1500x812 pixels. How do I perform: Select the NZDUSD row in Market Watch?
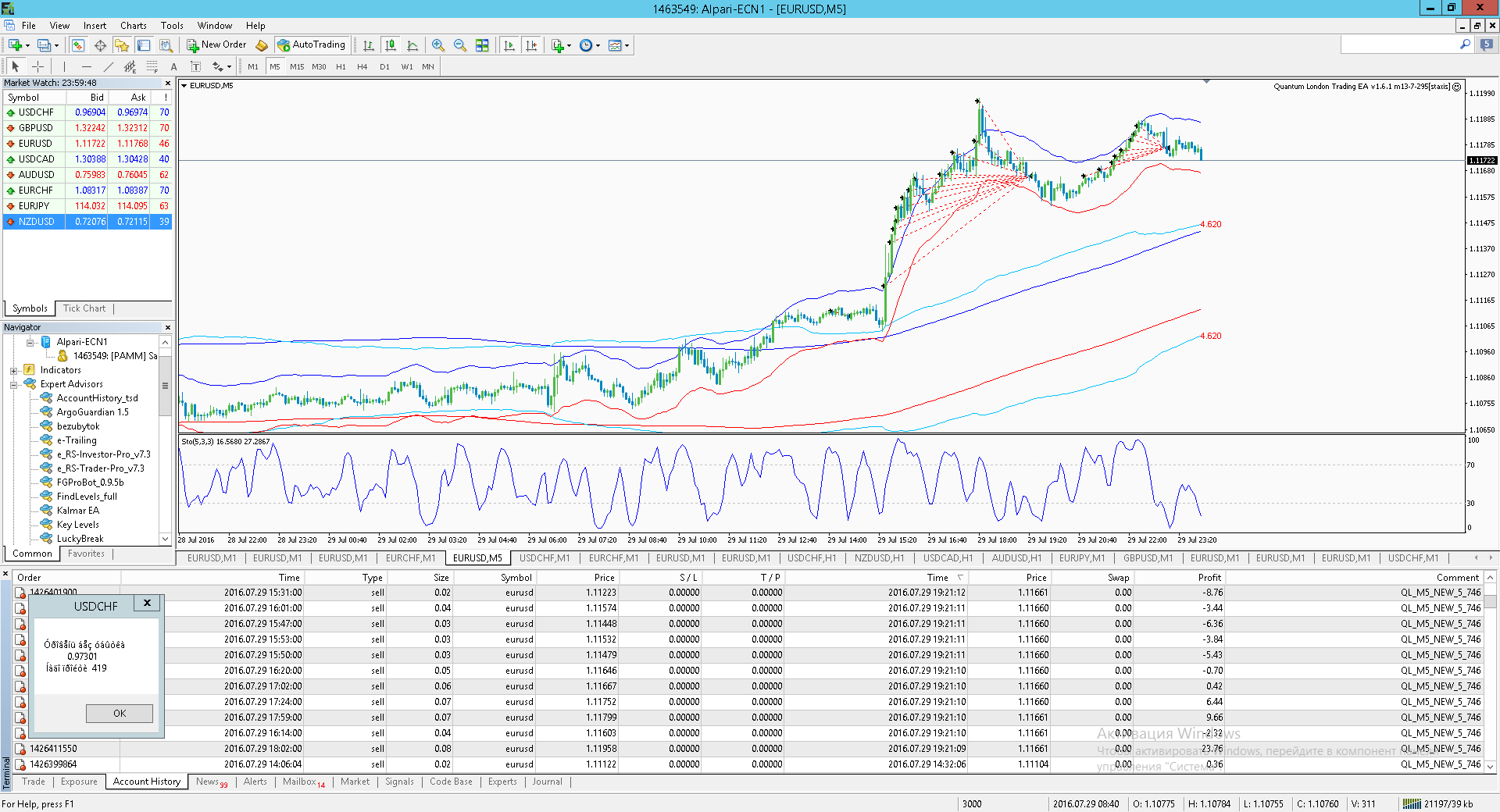(87, 222)
